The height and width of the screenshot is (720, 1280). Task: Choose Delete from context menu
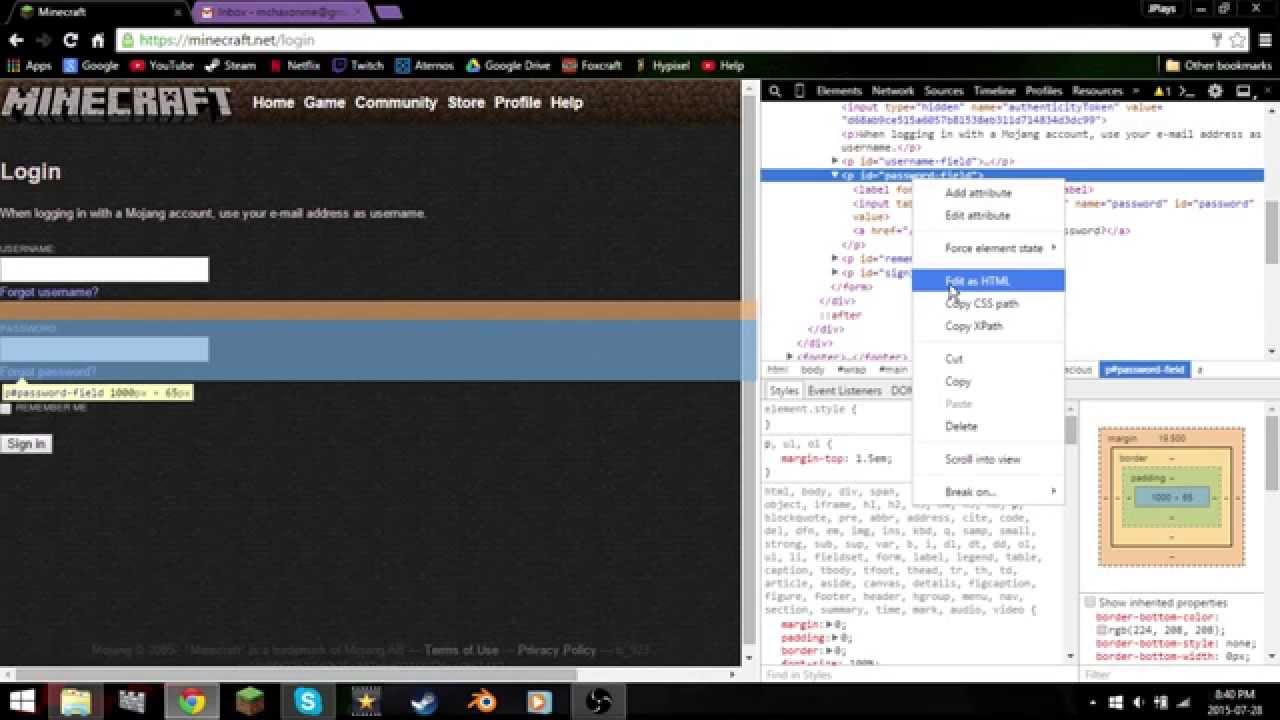[x=988, y=426]
